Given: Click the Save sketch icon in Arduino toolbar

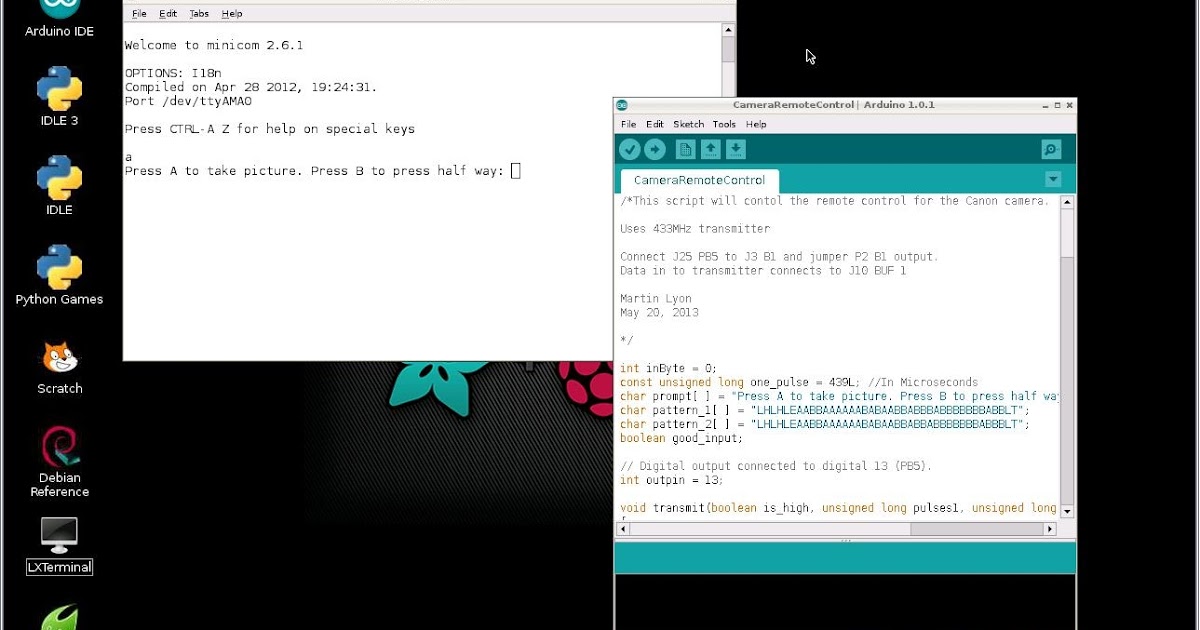Looking at the screenshot, I should 737,148.
